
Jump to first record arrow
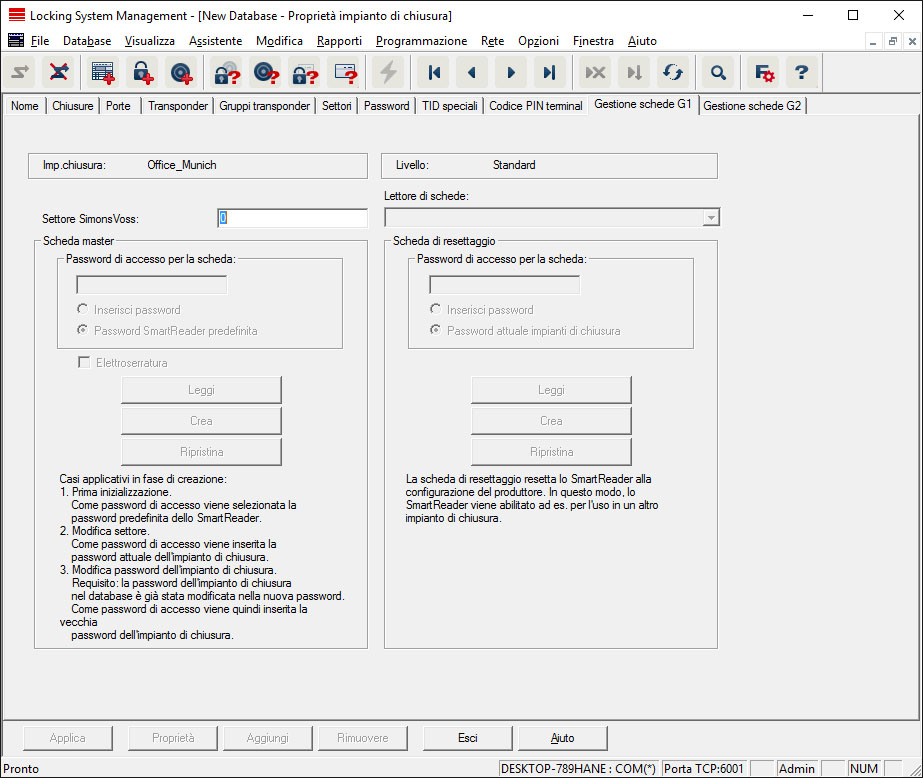click(x=434, y=72)
